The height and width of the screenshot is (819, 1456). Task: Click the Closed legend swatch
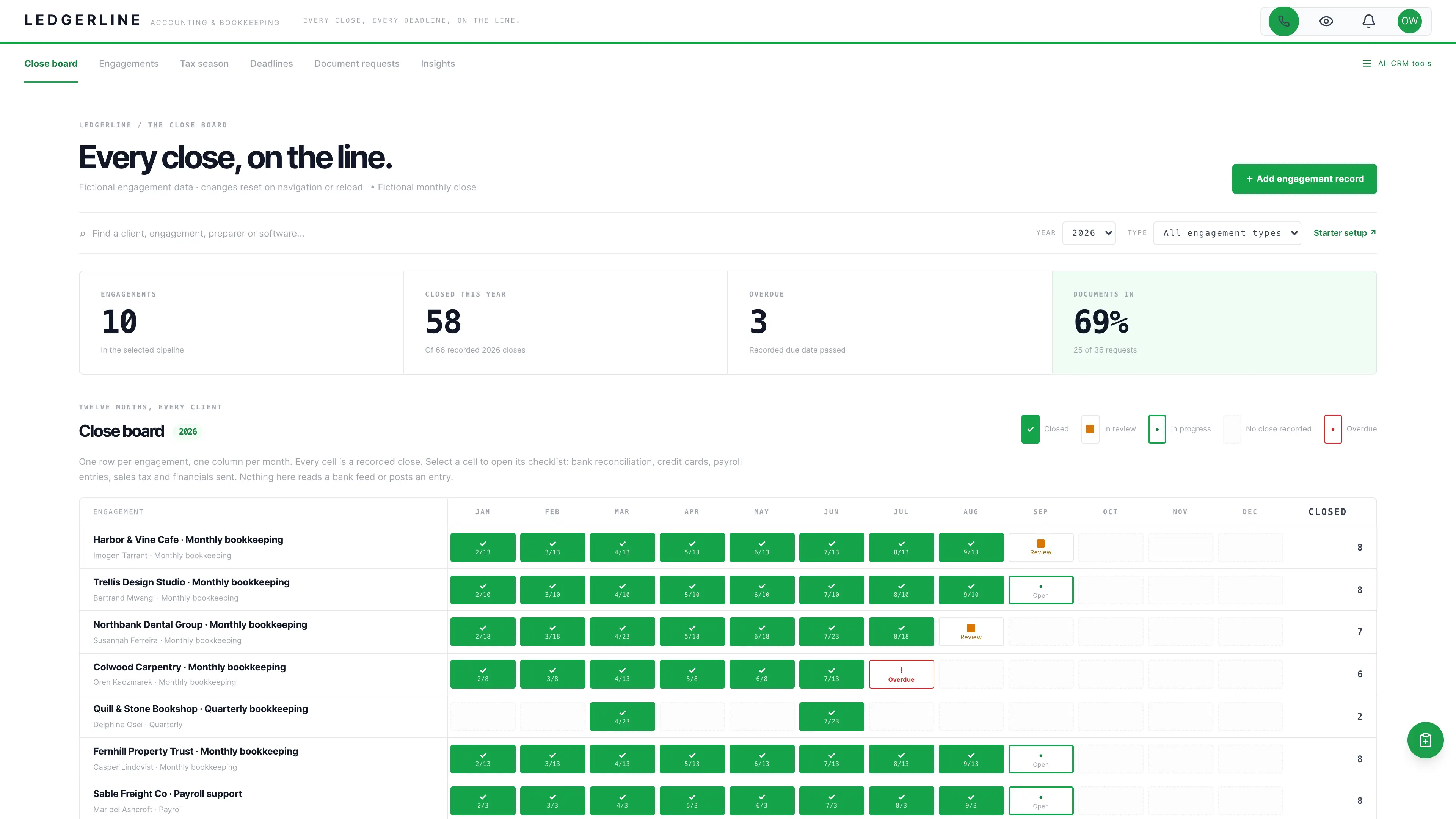(1030, 429)
